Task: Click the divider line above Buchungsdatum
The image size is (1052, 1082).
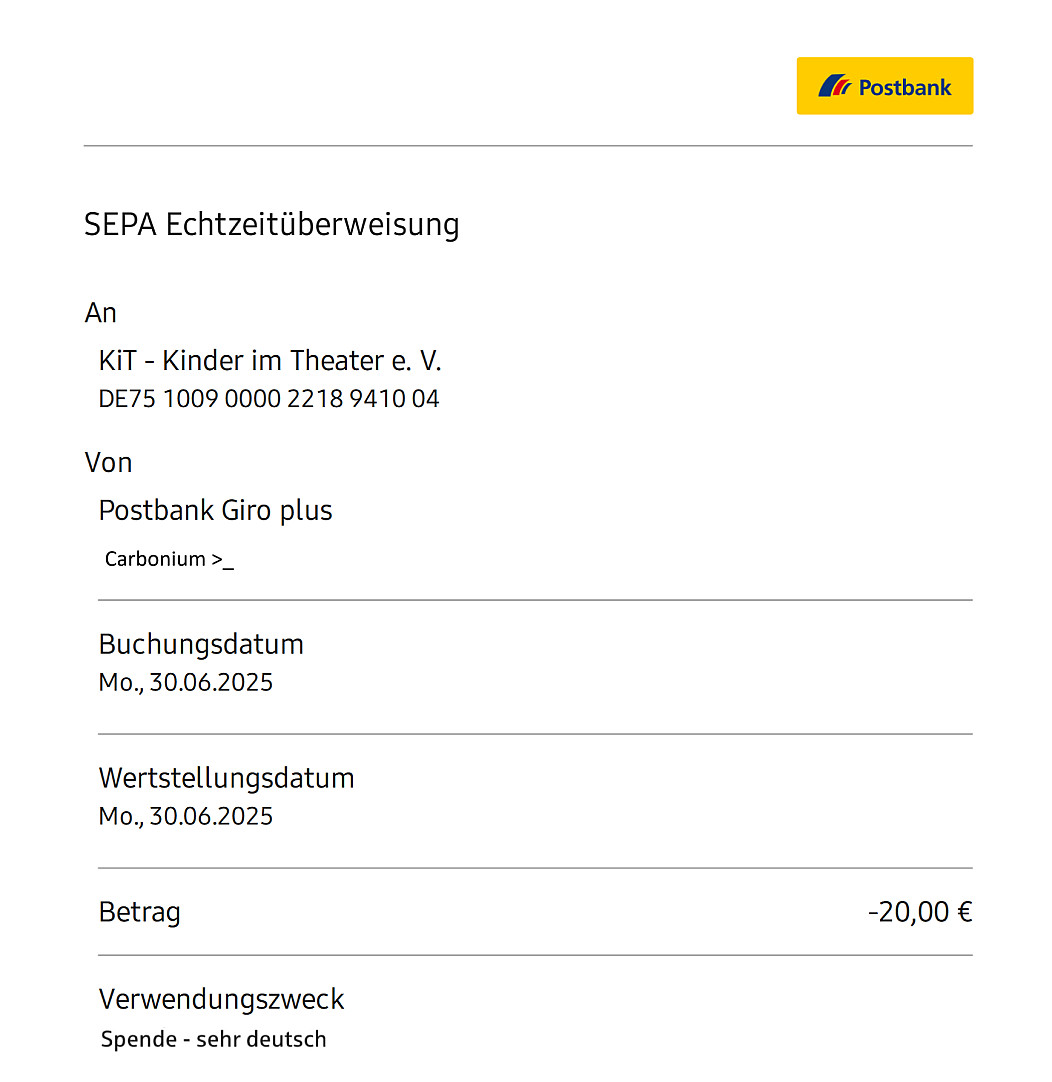Action: [x=535, y=600]
